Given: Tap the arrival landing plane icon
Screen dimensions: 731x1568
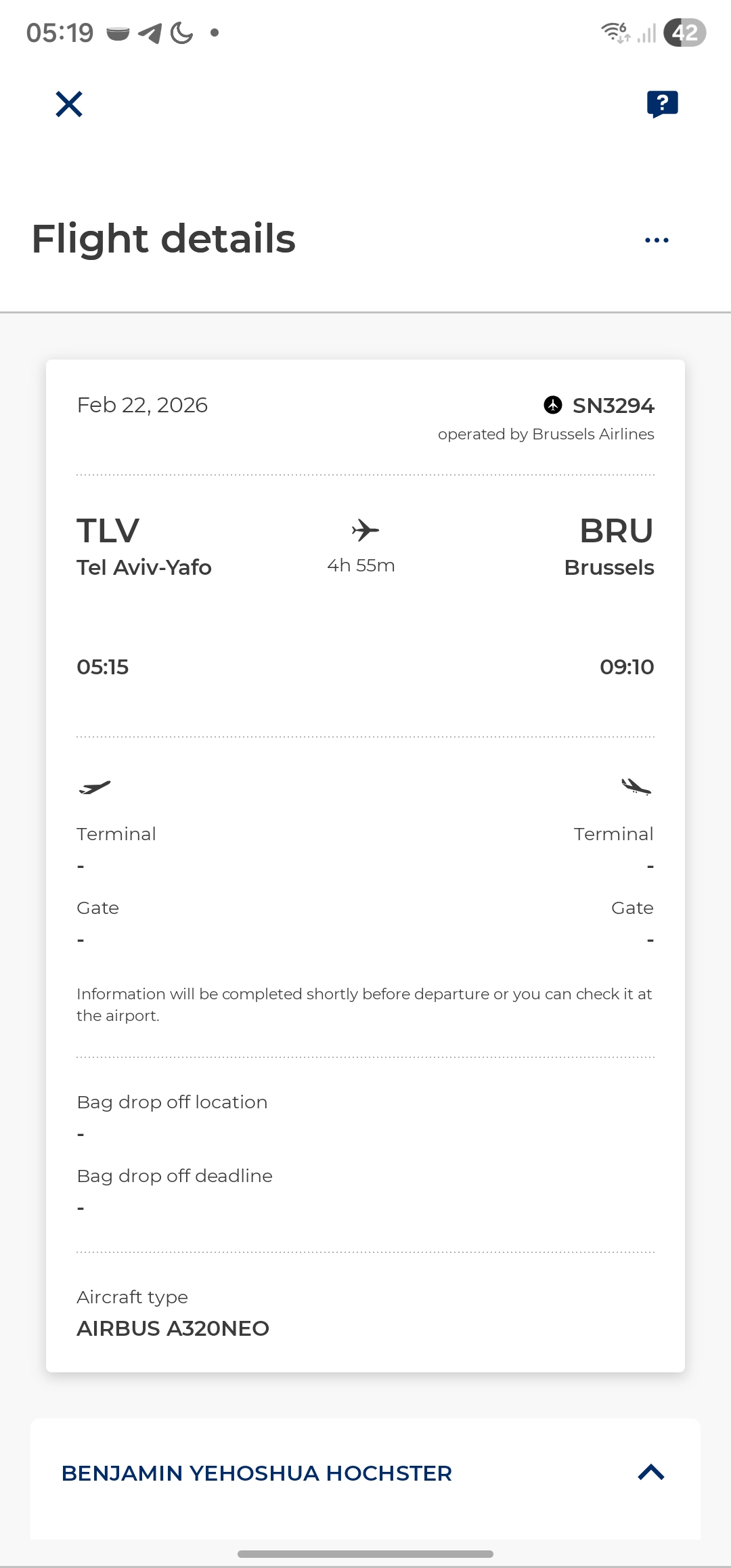Looking at the screenshot, I should click(636, 787).
